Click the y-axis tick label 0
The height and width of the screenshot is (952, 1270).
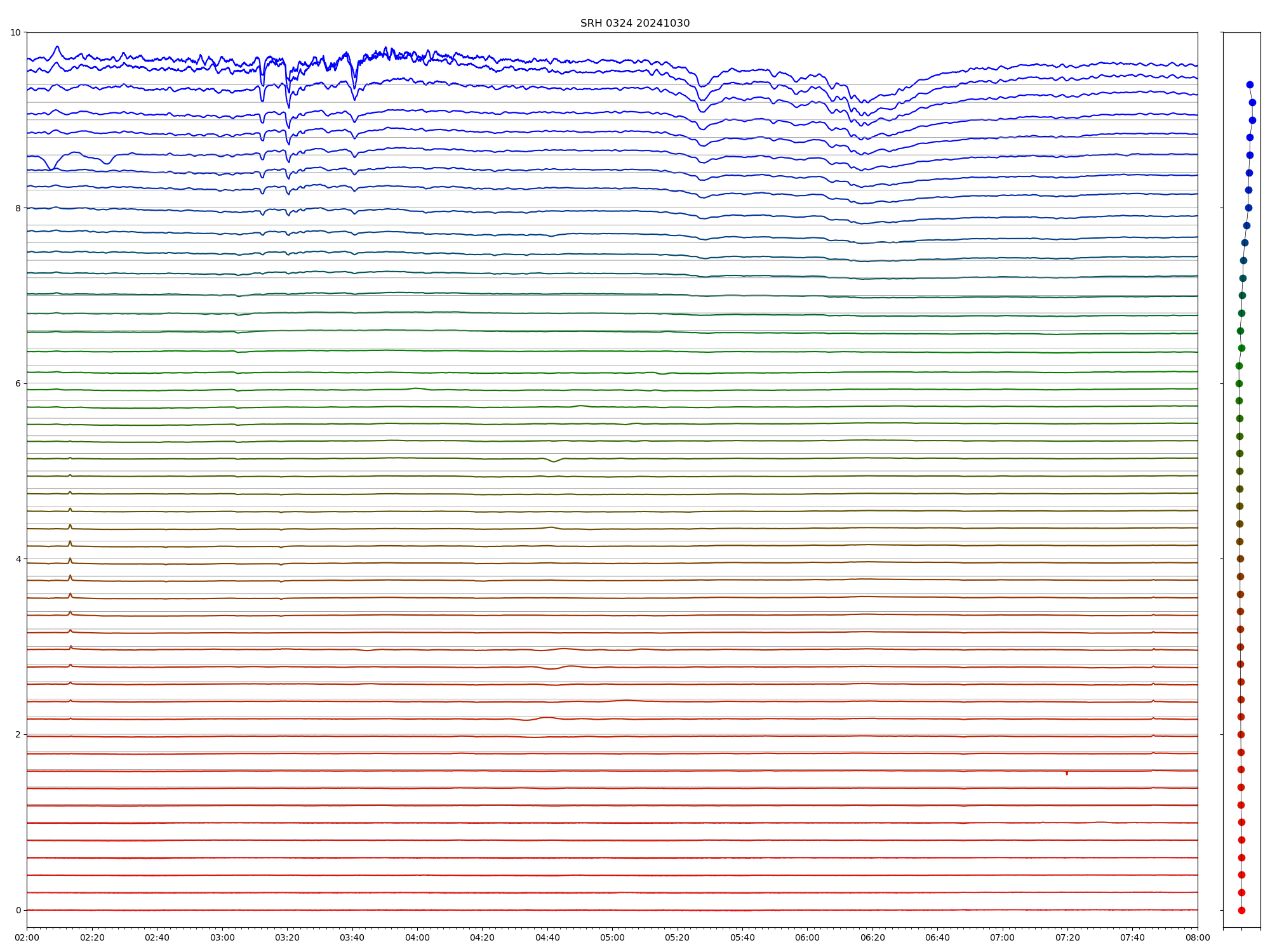[18, 910]
